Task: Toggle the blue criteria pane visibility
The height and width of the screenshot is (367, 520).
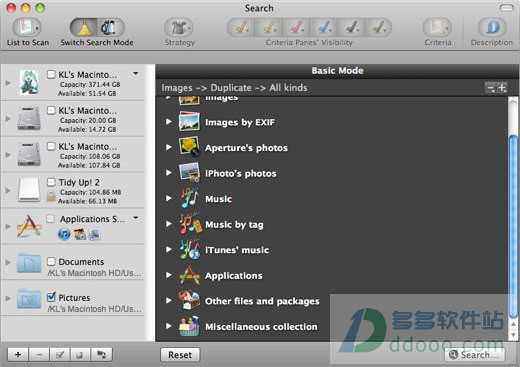Action: [324, 28]
